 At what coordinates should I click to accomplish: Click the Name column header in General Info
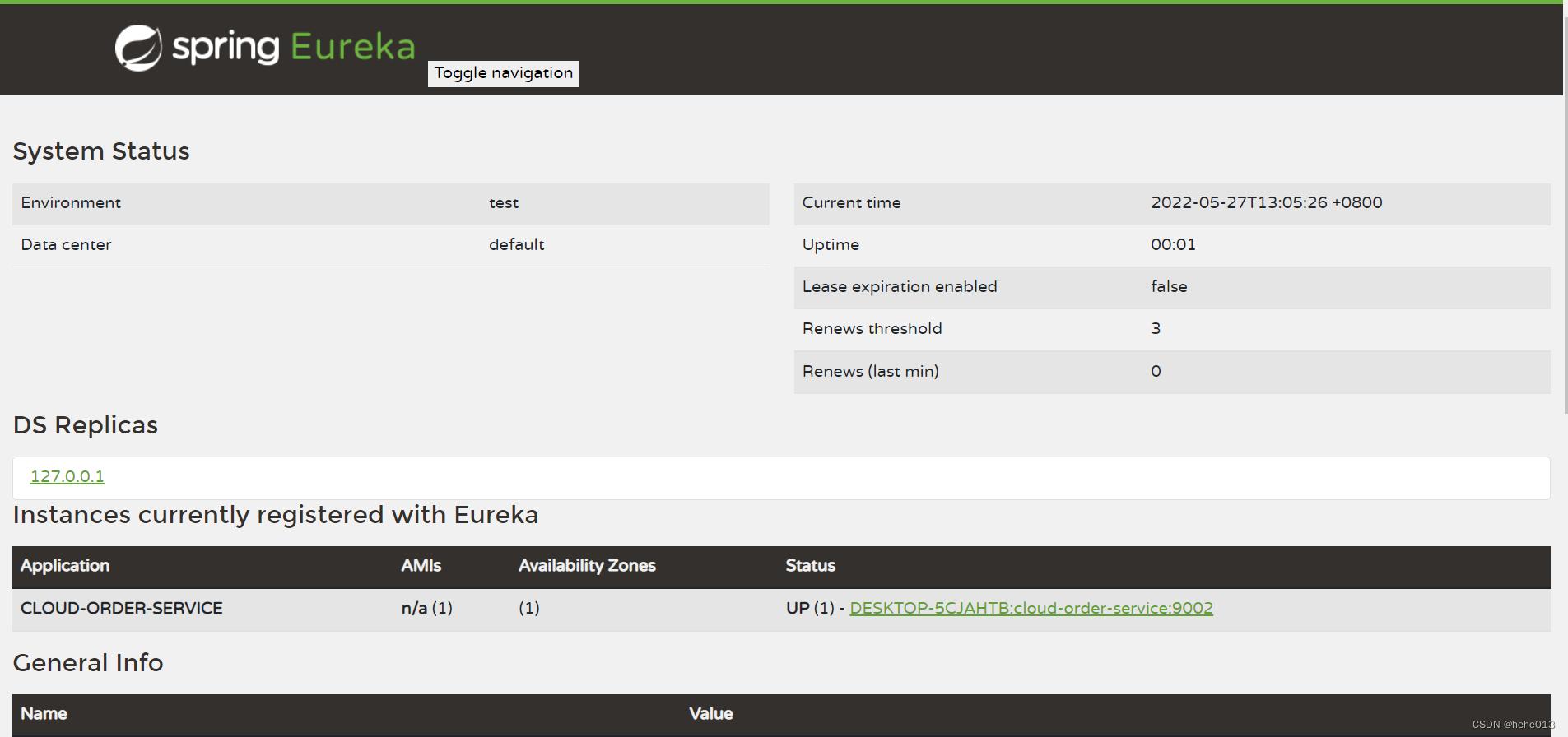click(44, 714)
